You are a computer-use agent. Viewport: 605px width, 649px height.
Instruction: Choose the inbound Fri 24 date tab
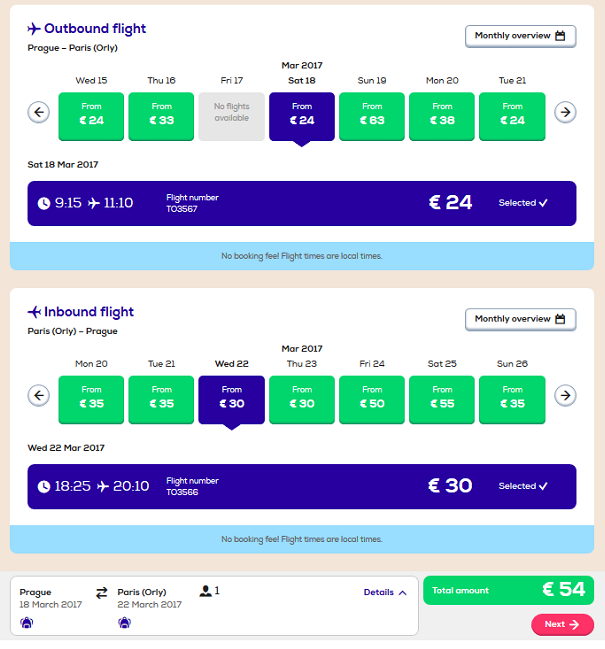click(372, 399)
